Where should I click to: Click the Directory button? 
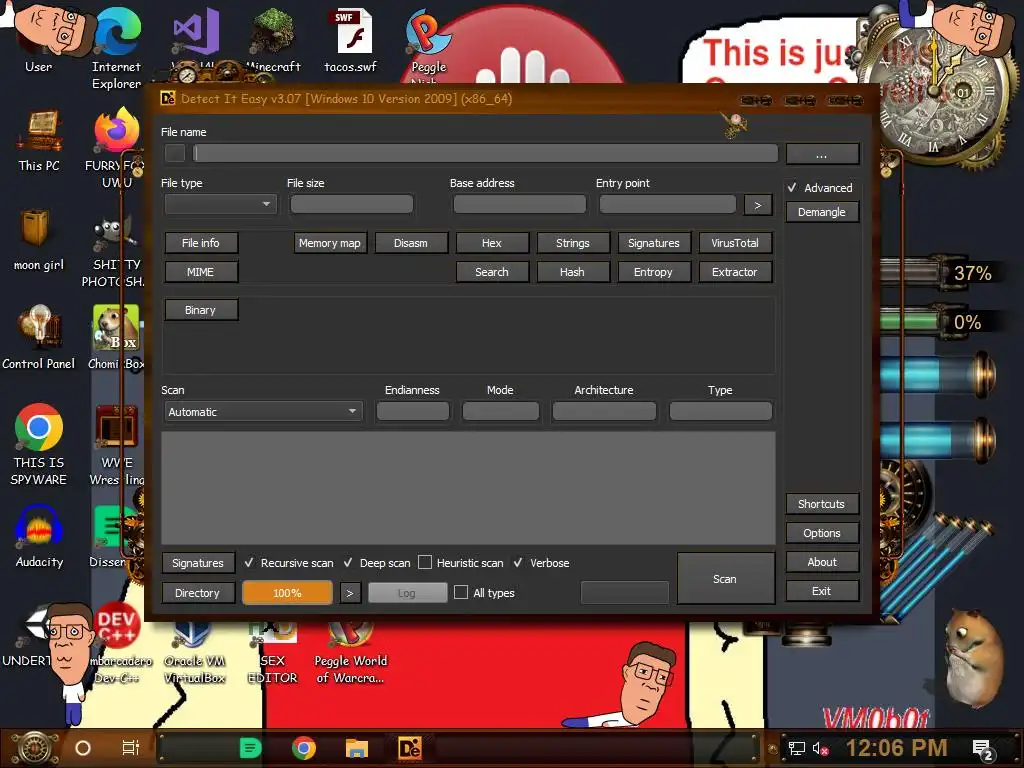pos(198,593)
